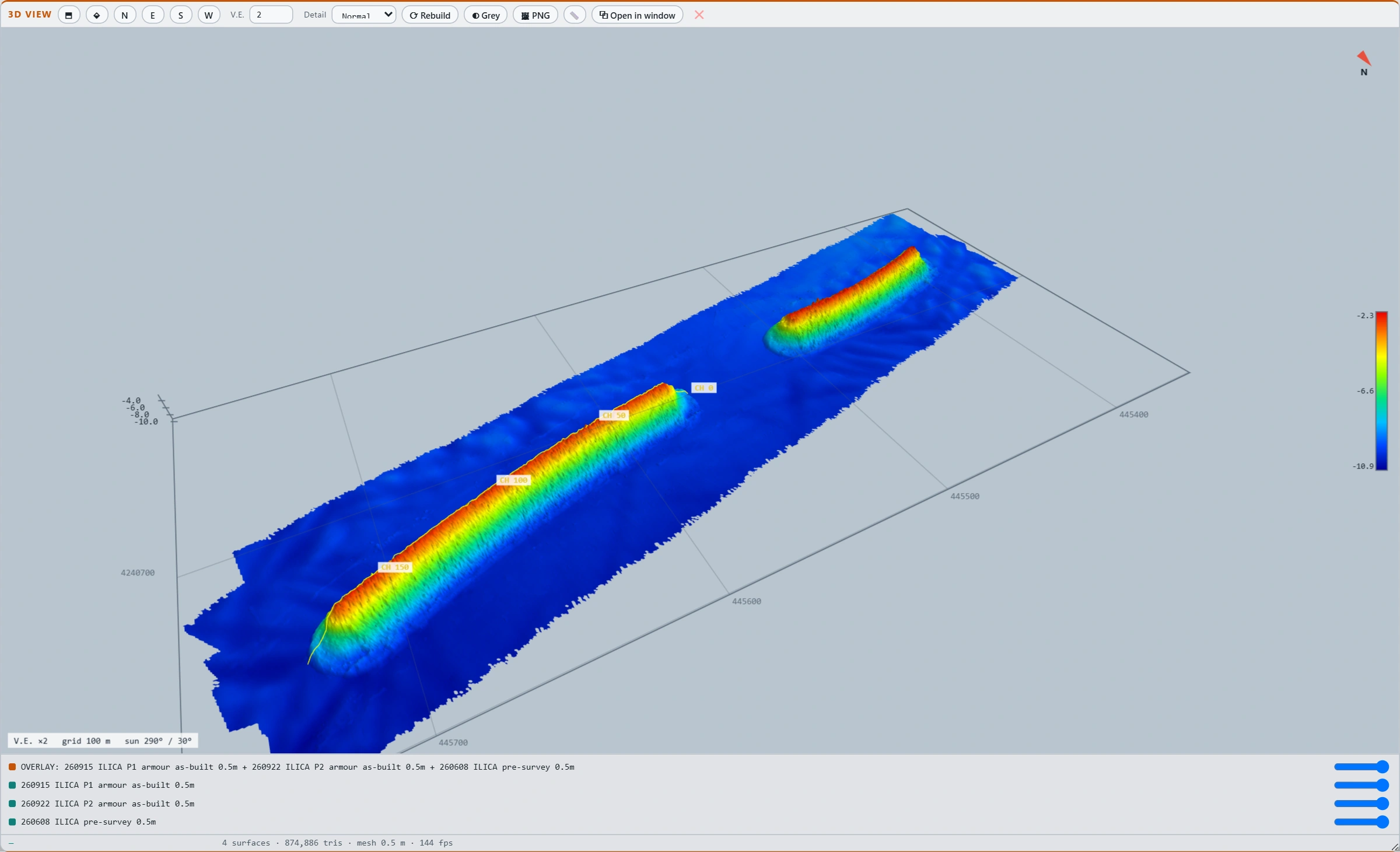Screen dimensions: 1400x852
Task: Select the OVERLAY surface row text
Action: point(297,767)
